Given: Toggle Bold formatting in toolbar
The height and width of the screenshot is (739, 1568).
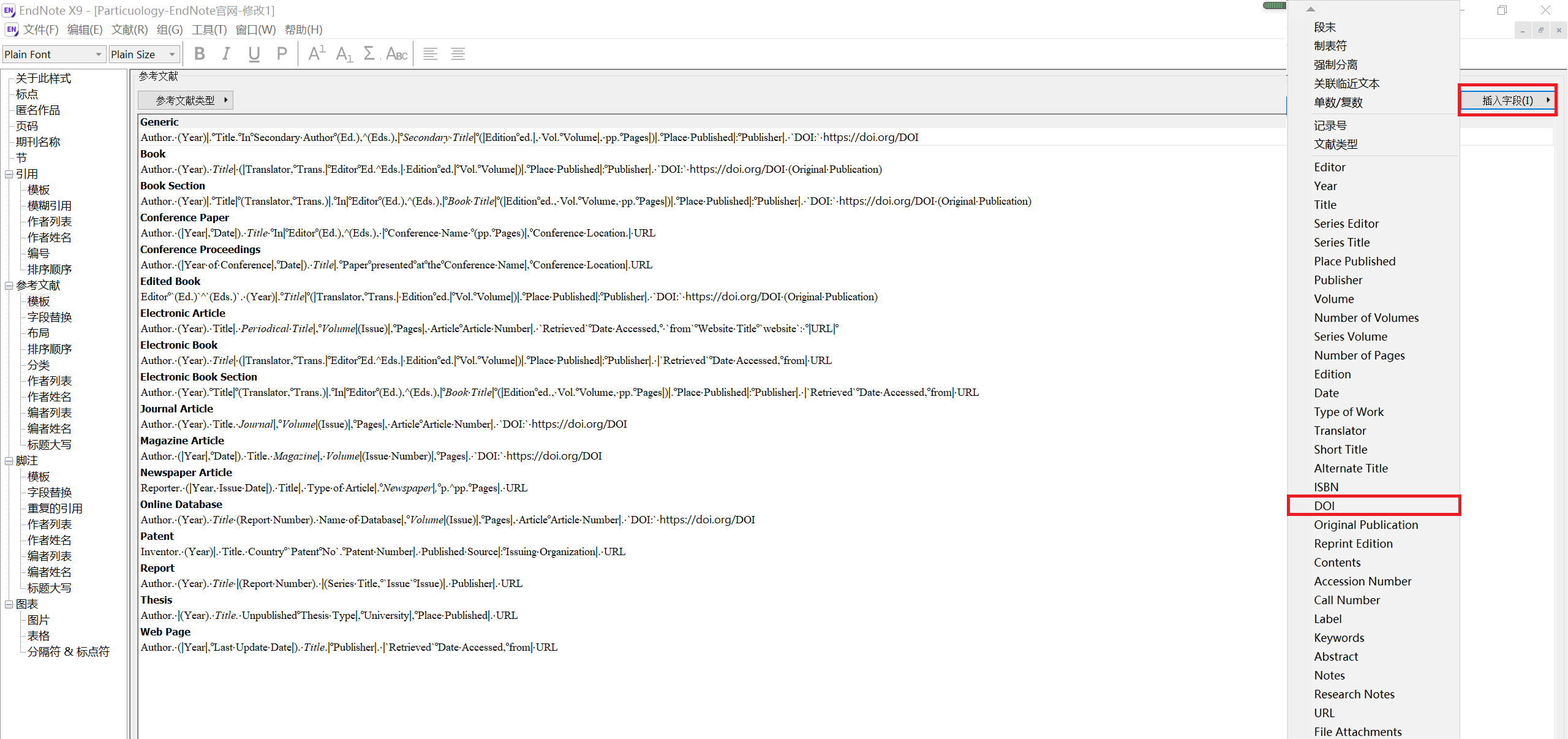Looking at the screenshot, I should coord(200,54).
